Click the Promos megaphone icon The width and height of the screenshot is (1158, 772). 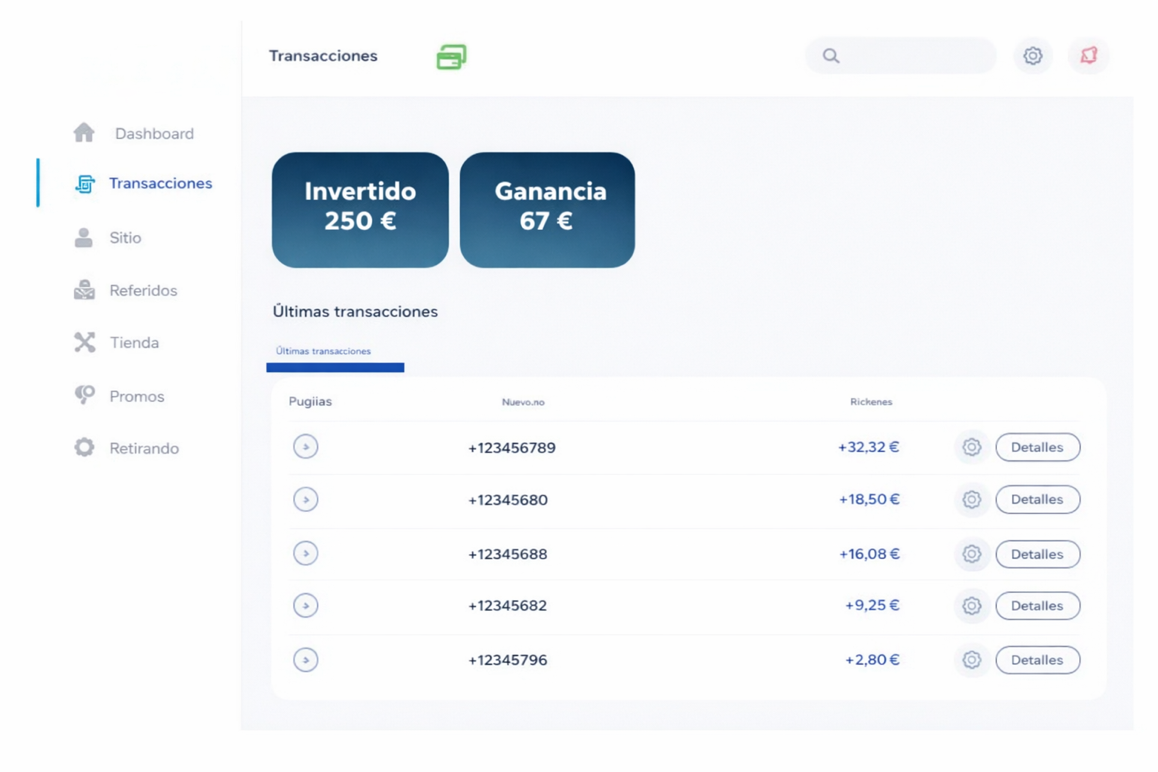point(84,396)
